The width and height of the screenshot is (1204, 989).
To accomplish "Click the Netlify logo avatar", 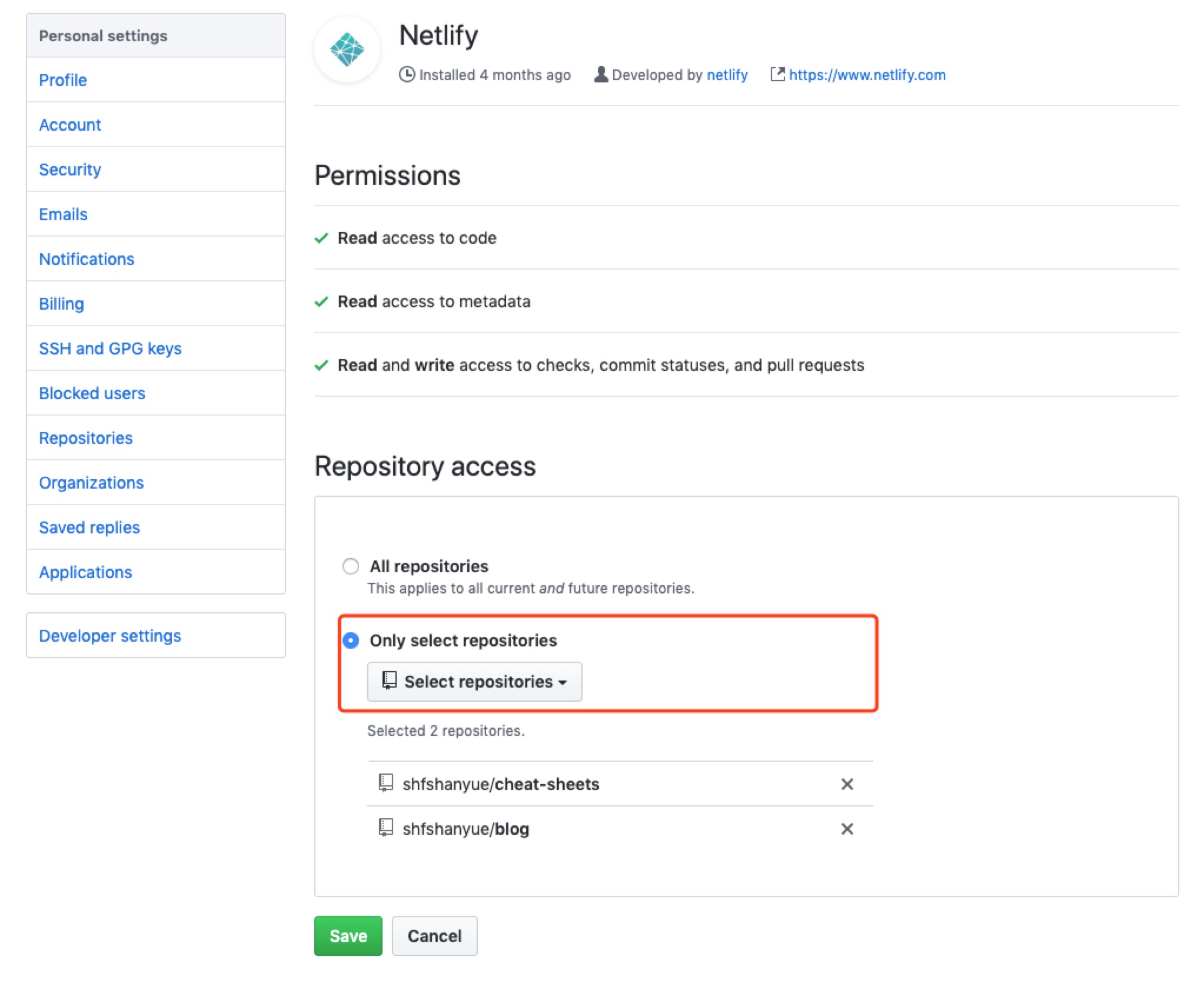I will (347, 49).
